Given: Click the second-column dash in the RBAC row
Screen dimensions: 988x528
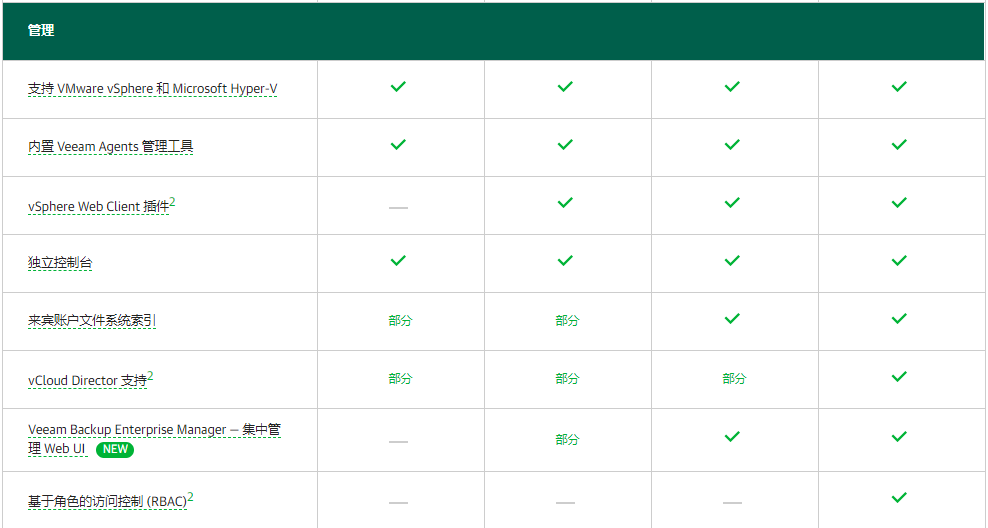Looking at the screenshot, I should tap(565, 503).
